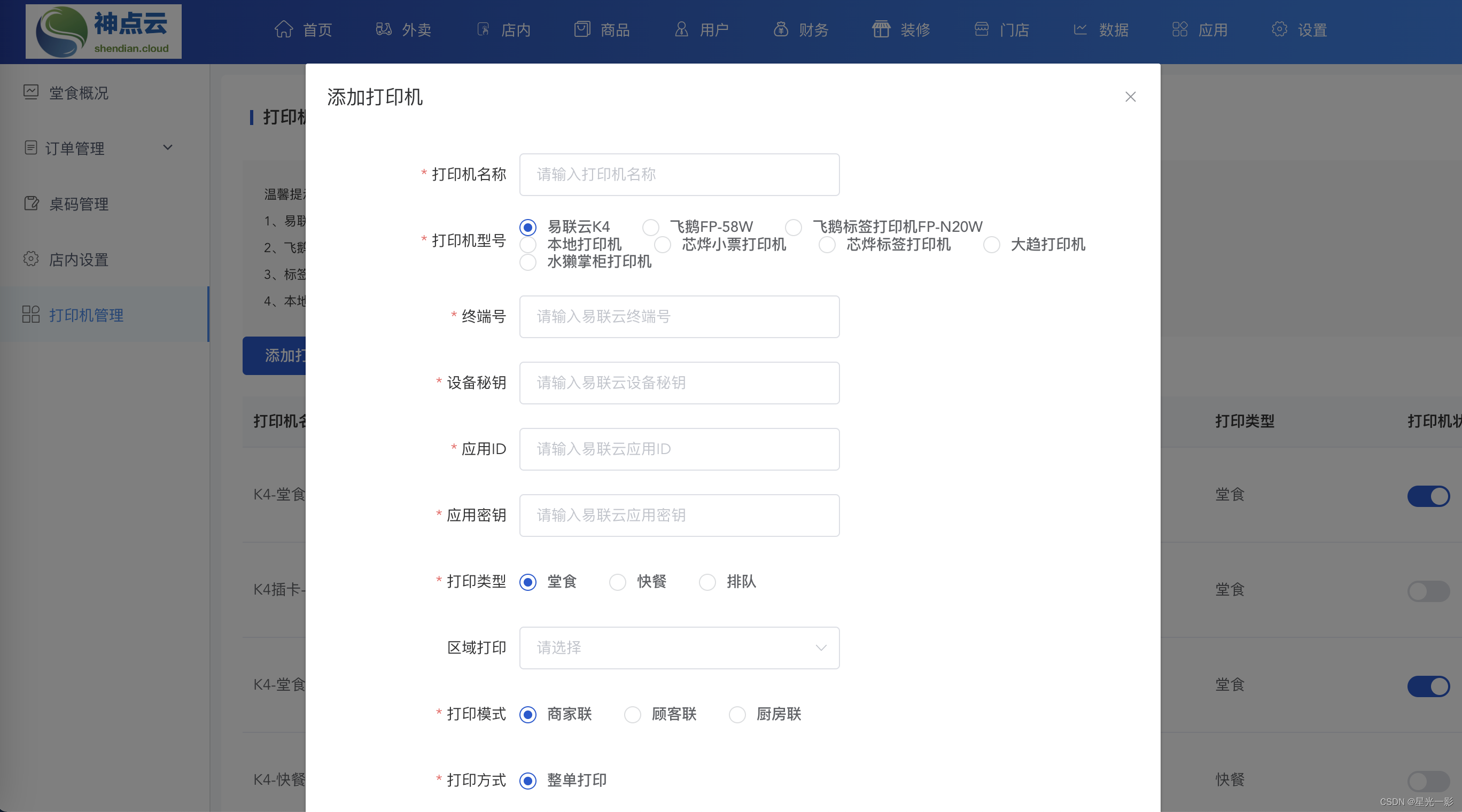
Task: Click the money bag icon next to 财务
Action: (x=781, y=29)
